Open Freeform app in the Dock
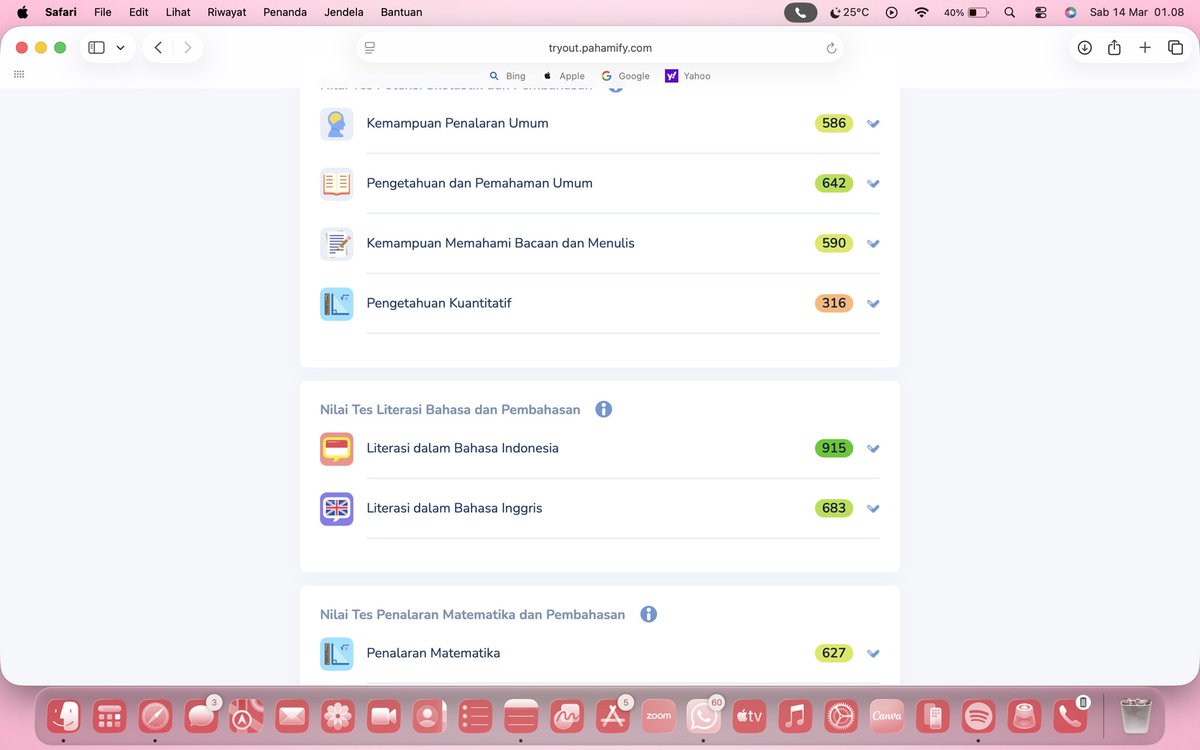 click(x=566, y=716)
